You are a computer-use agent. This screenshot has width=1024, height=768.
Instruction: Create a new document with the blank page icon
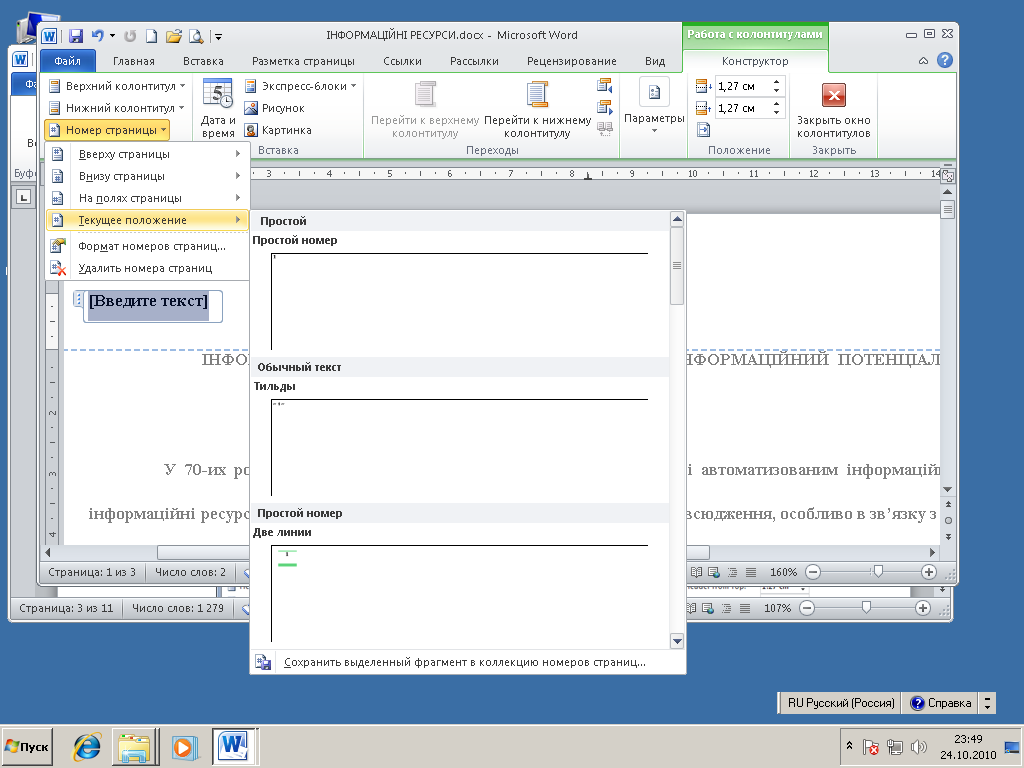151,36
